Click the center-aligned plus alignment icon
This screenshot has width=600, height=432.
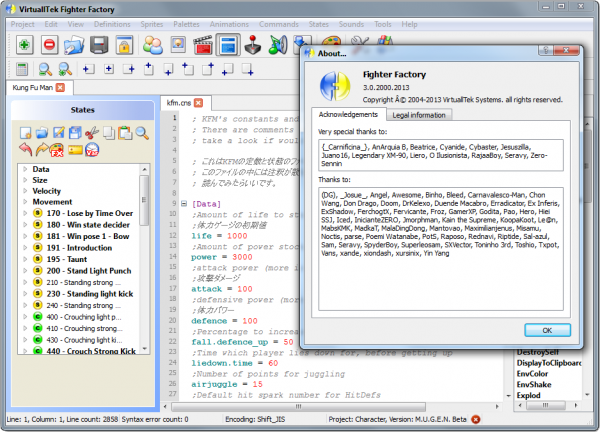tap(109, 69)
